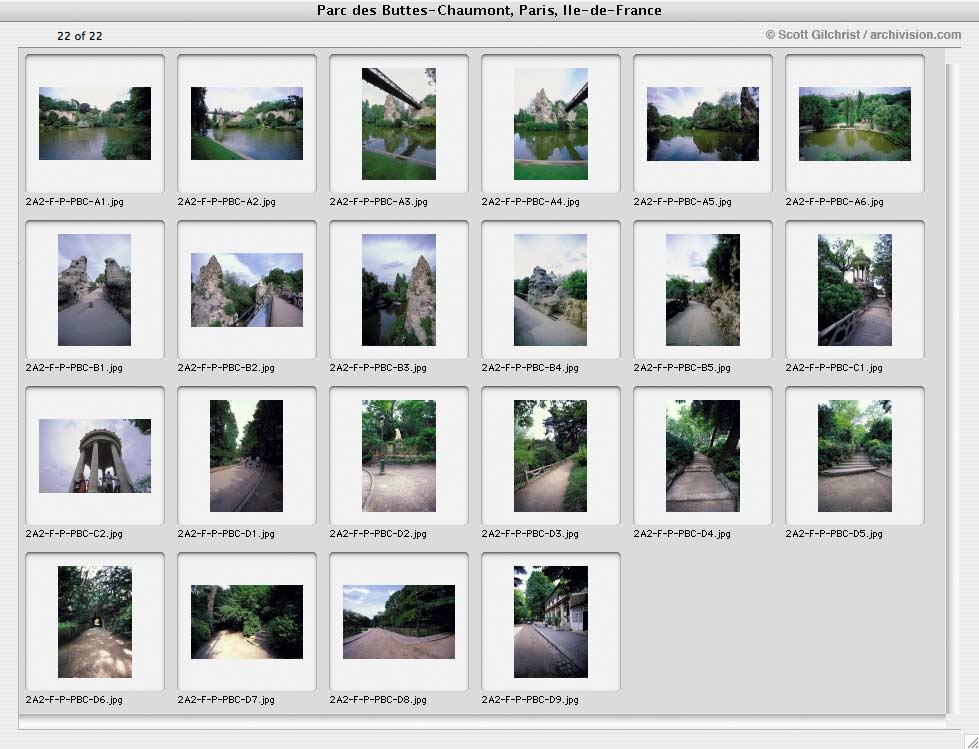Viewport: 979px width, 749px height.
Task: Click filename label 2A2-F-P-PBC-D2.jpg
Action: pos(378,534)
